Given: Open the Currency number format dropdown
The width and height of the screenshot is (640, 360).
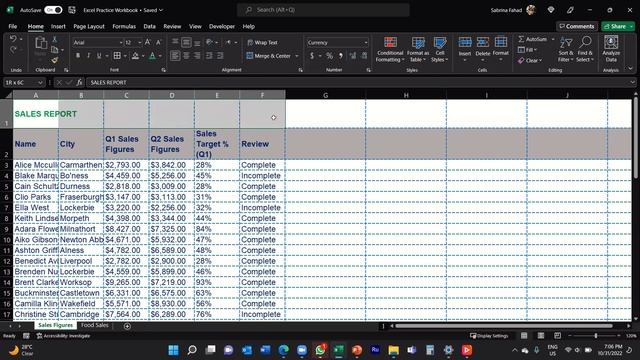Looking at the screenshot, I should [x=366, y=42].
